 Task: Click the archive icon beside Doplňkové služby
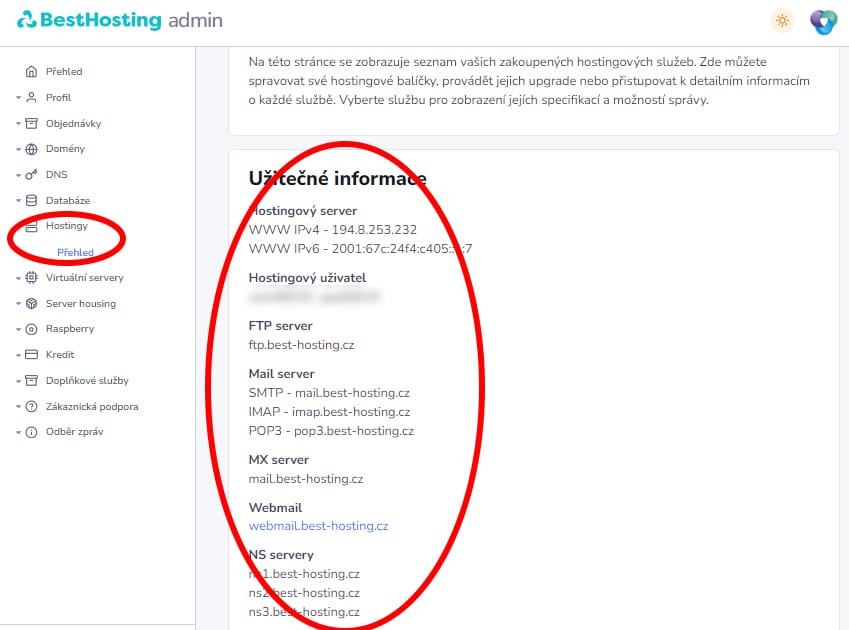point(32,380)
